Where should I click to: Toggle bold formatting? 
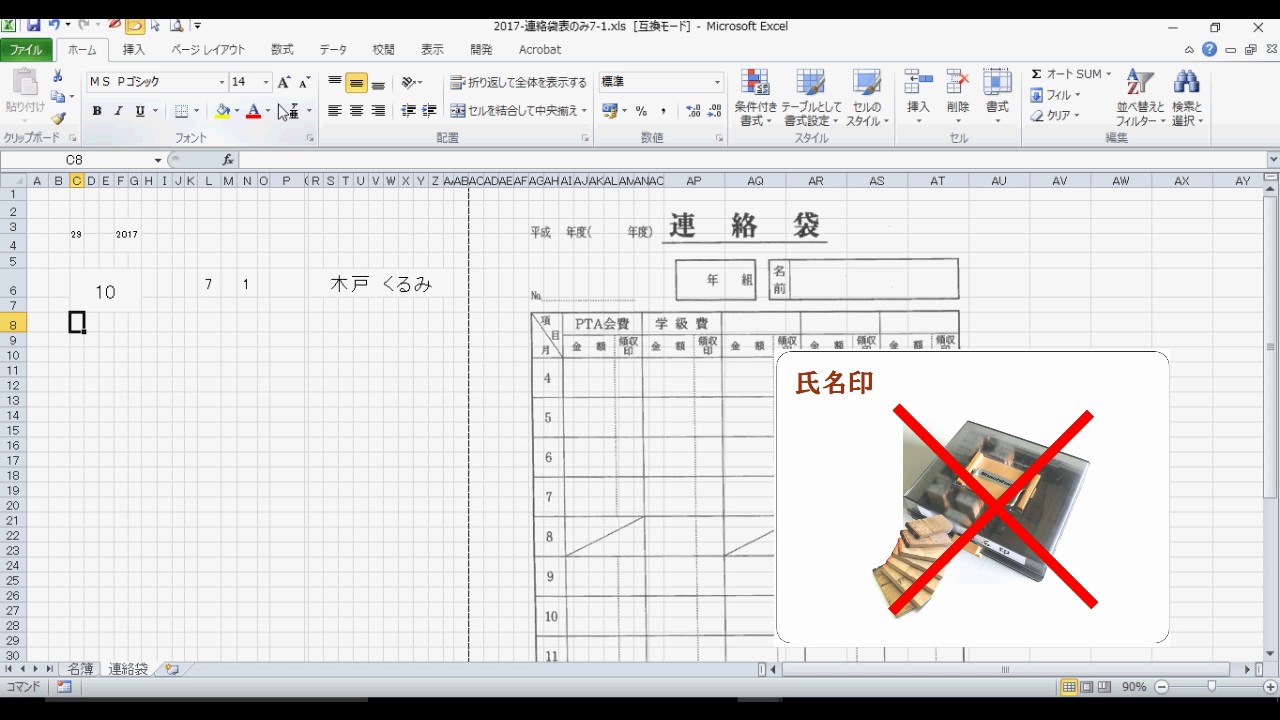tap(97, 111)
